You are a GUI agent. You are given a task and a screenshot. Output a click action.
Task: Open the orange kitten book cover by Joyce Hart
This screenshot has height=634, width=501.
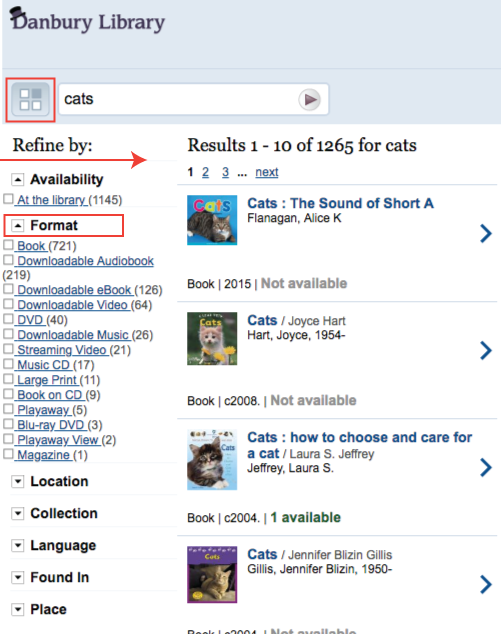[212, 338]
